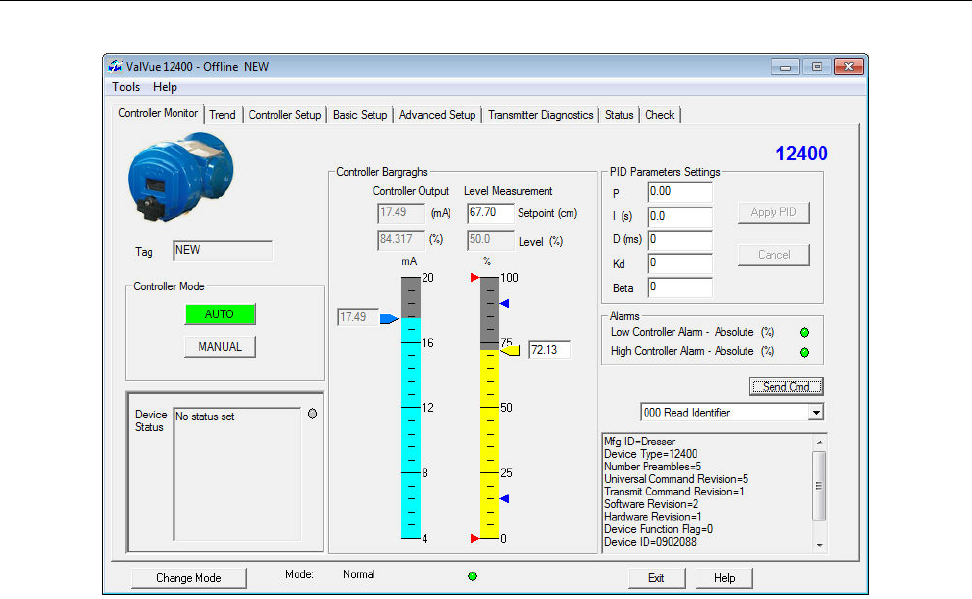Click the 'Universal Command Revision=5' line
This screenshot has width=972, height=599.
tap(676, 479)
